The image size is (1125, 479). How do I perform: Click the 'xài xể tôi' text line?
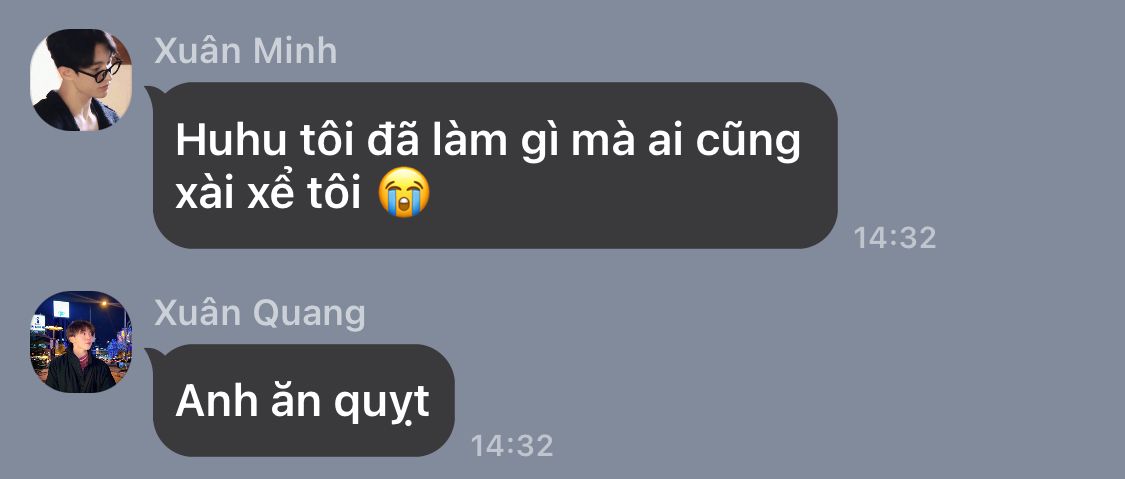[x=268, y=194]
